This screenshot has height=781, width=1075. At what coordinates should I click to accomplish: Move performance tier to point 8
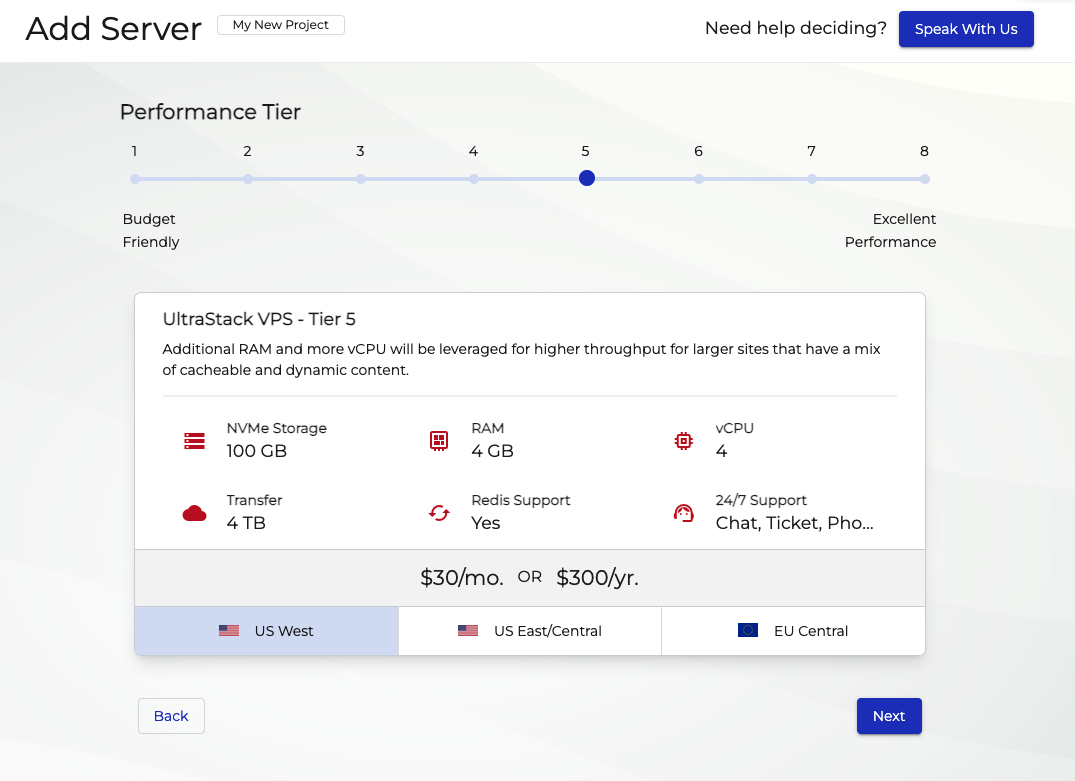point(925,179)
